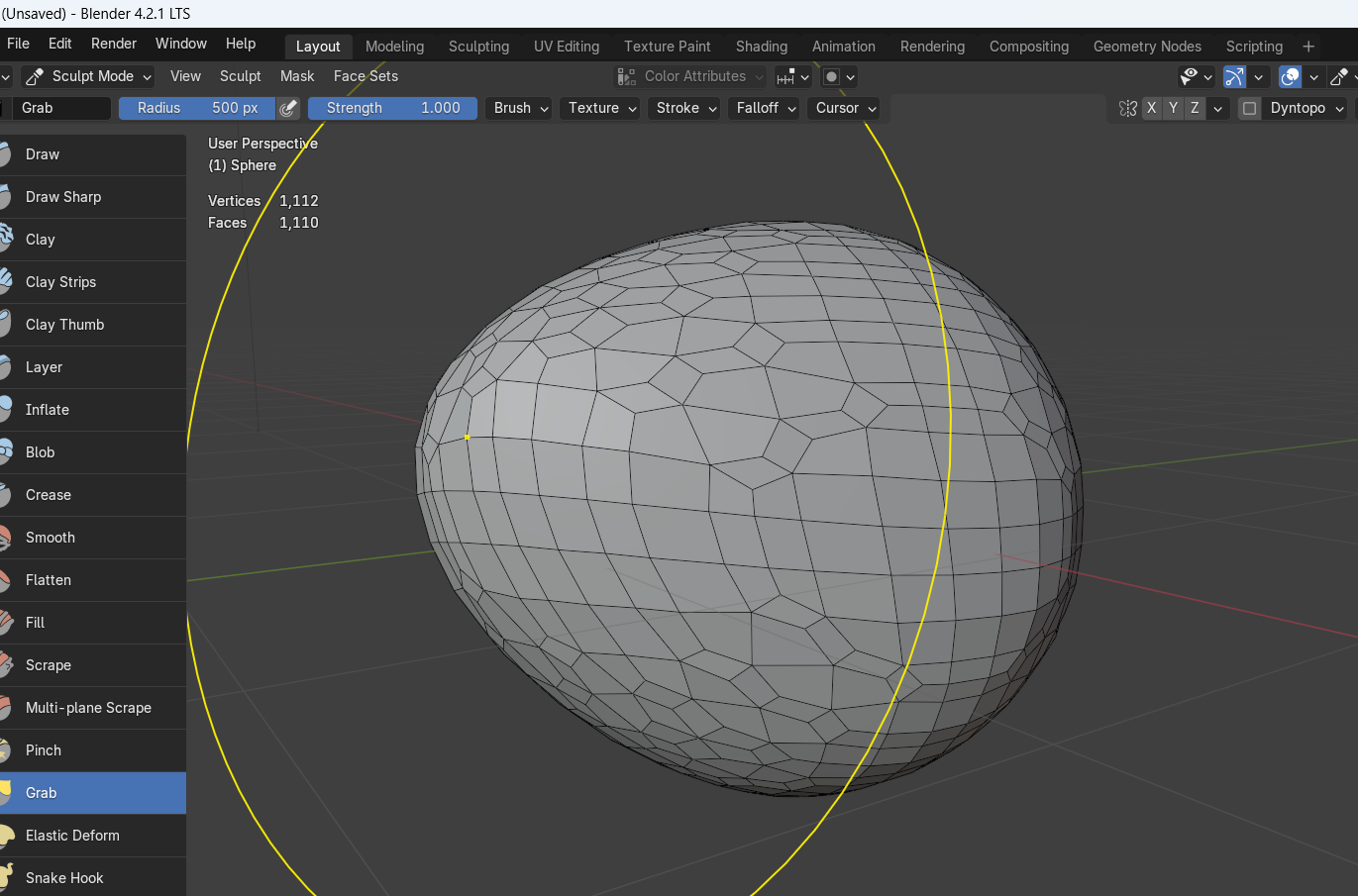Select the Draw Sharp brush icon
The height and width of the screenshot is (896, 1358).
pyautogui.click(x=5, y=197)
